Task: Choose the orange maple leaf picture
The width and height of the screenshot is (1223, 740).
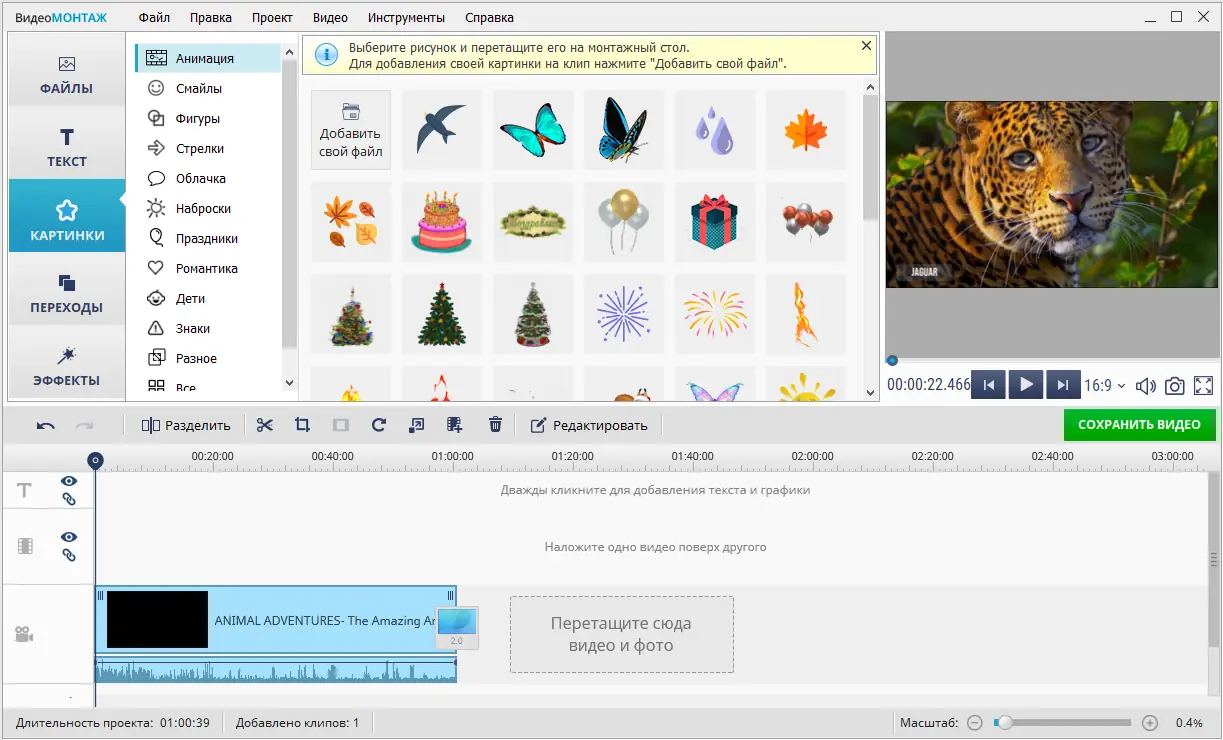Action: (x=806, y=130)
